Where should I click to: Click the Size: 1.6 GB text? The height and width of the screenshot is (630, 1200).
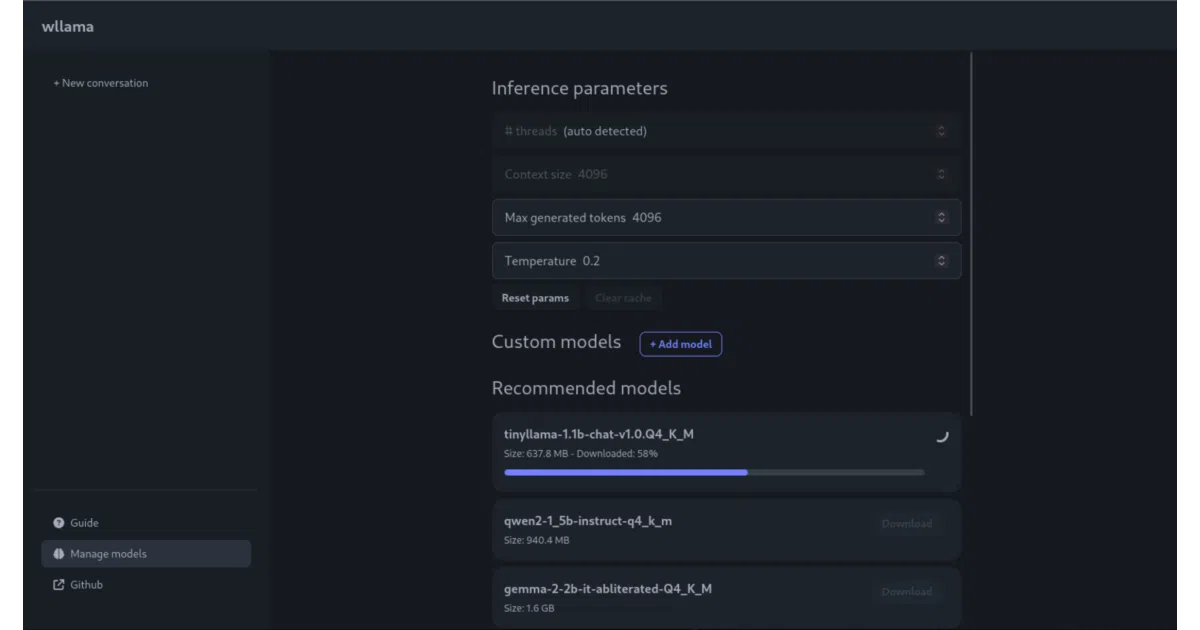pos(529,608)
